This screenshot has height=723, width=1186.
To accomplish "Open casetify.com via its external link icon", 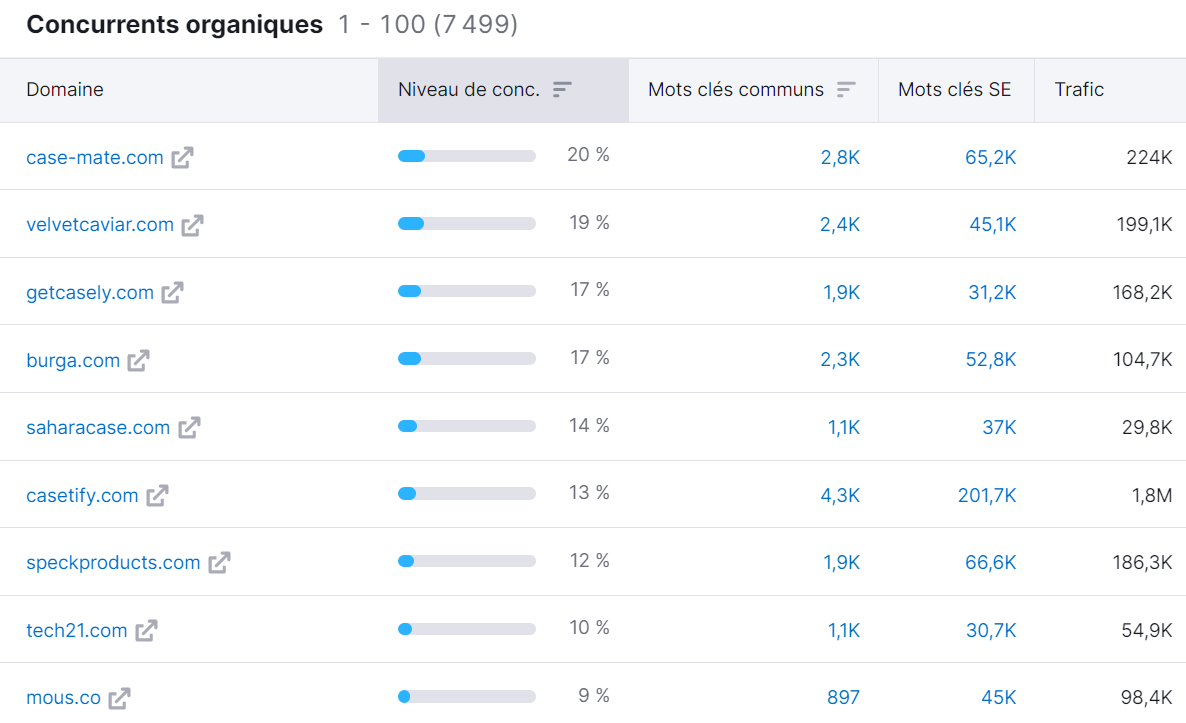I will [x=157, y=494].
